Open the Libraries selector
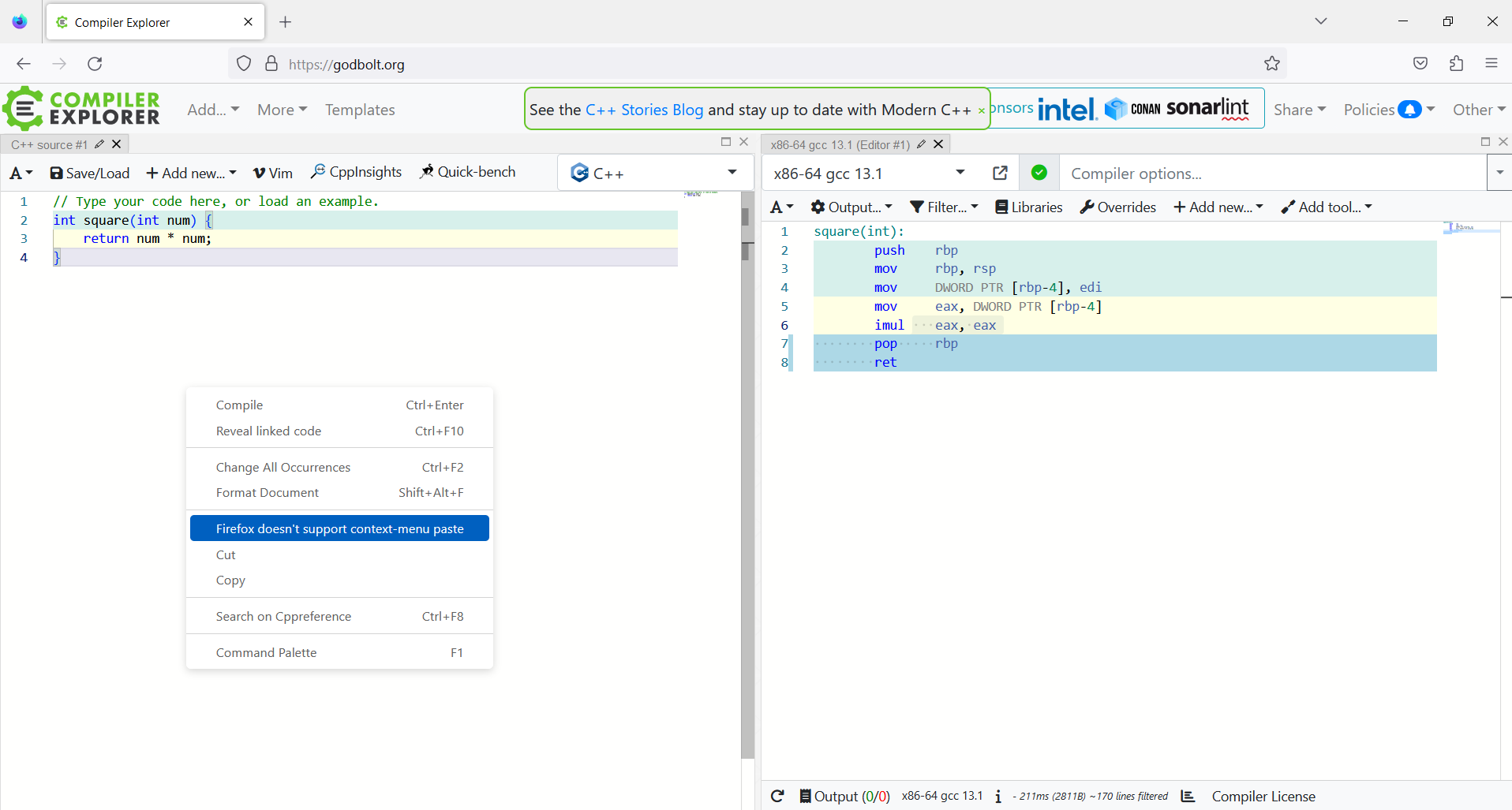The width and height of the screenshot is (1512, 810). point(1028,207)
